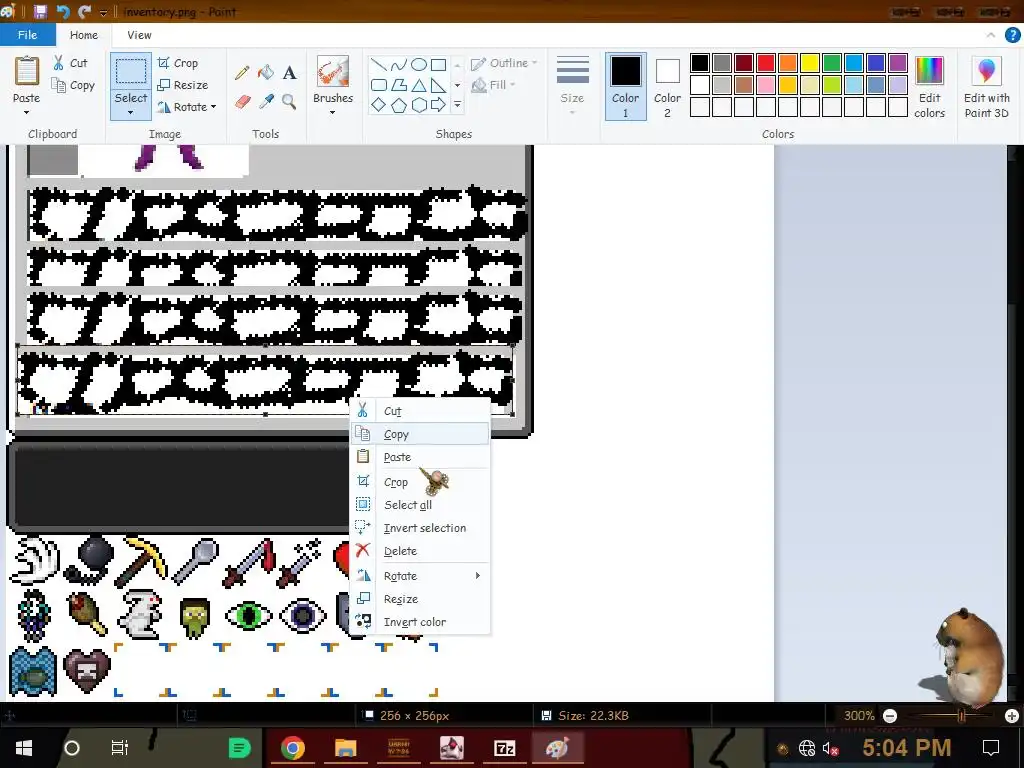The image size is (1024, 768).
Task: Select the Color 2 button
Action: click(x=667, y=87)
